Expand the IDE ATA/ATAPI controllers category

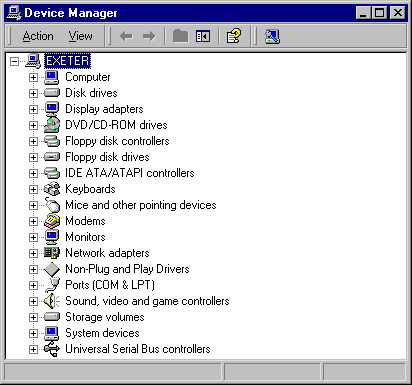(33, 173)
